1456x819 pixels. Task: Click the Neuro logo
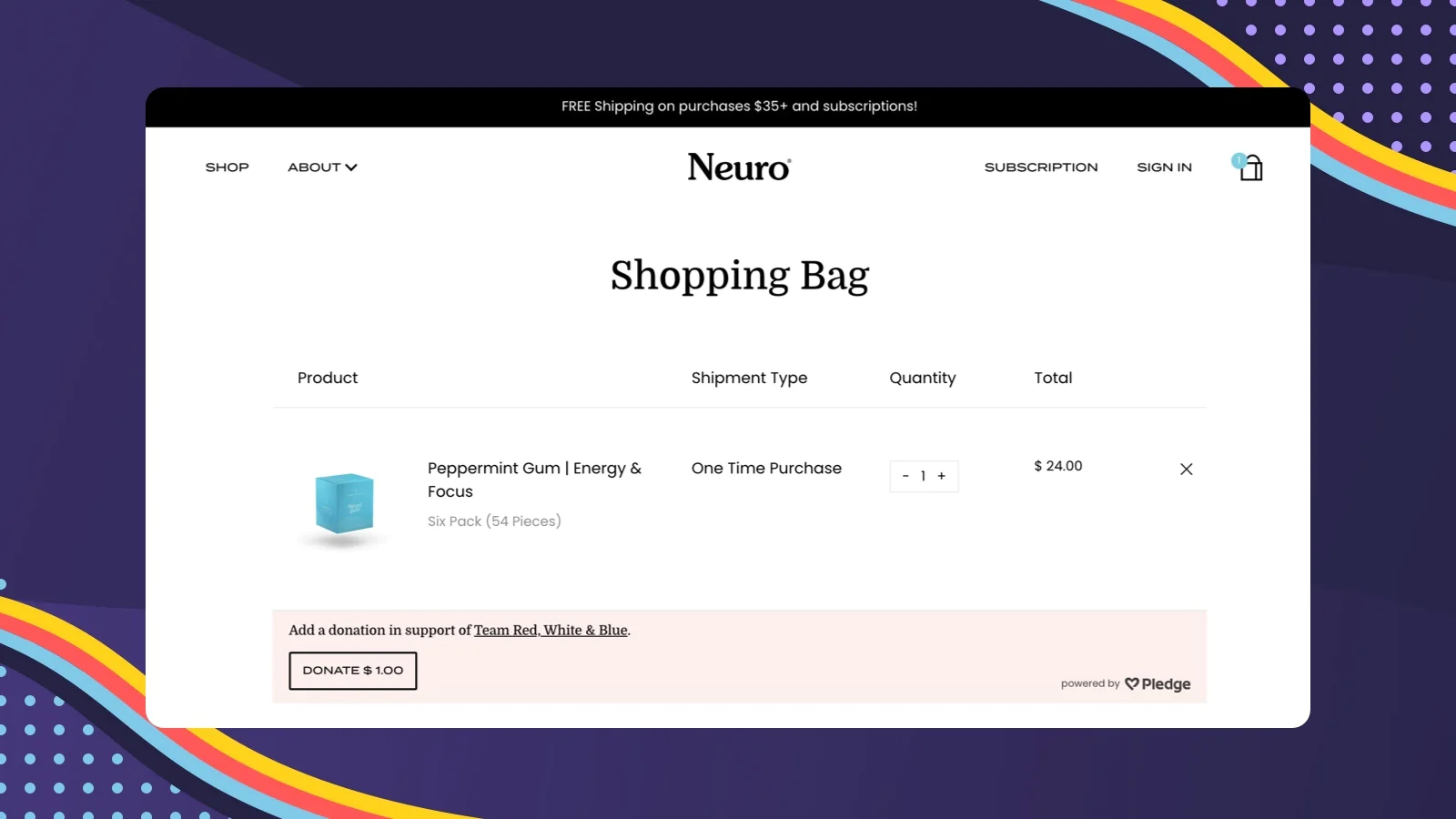tap(739, 167)
